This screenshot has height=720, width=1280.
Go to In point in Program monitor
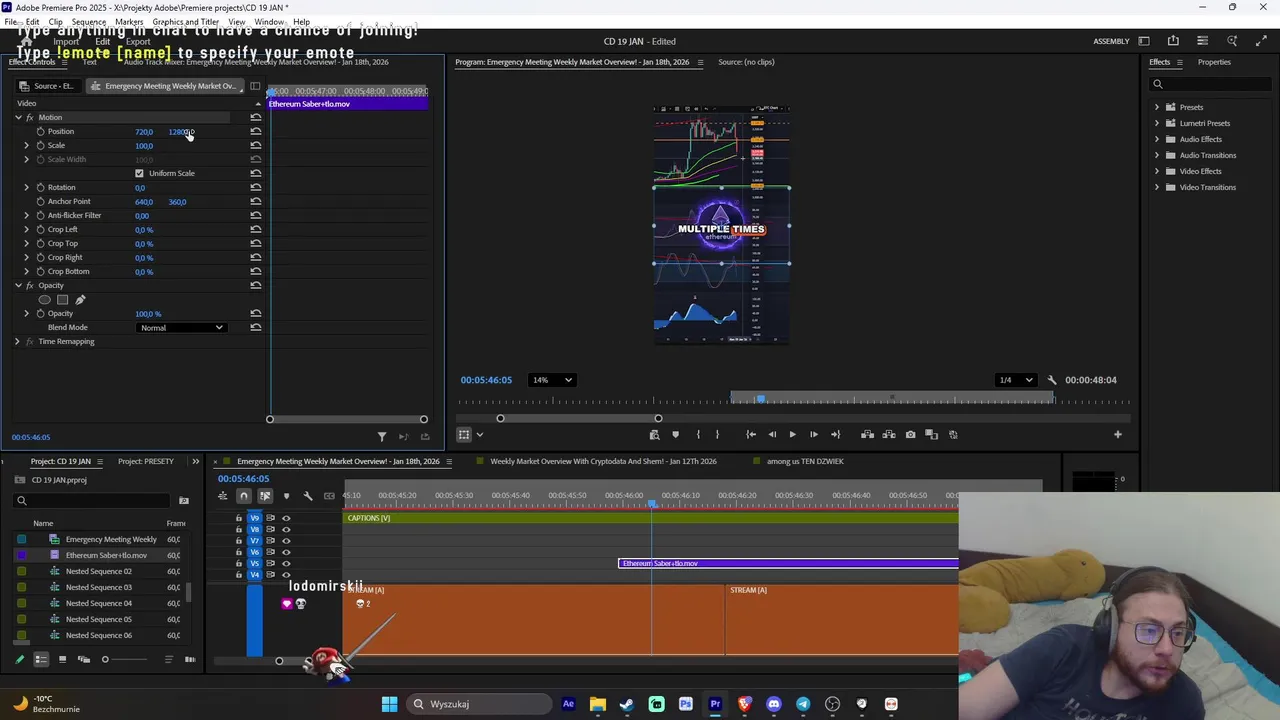click(751, 435)
